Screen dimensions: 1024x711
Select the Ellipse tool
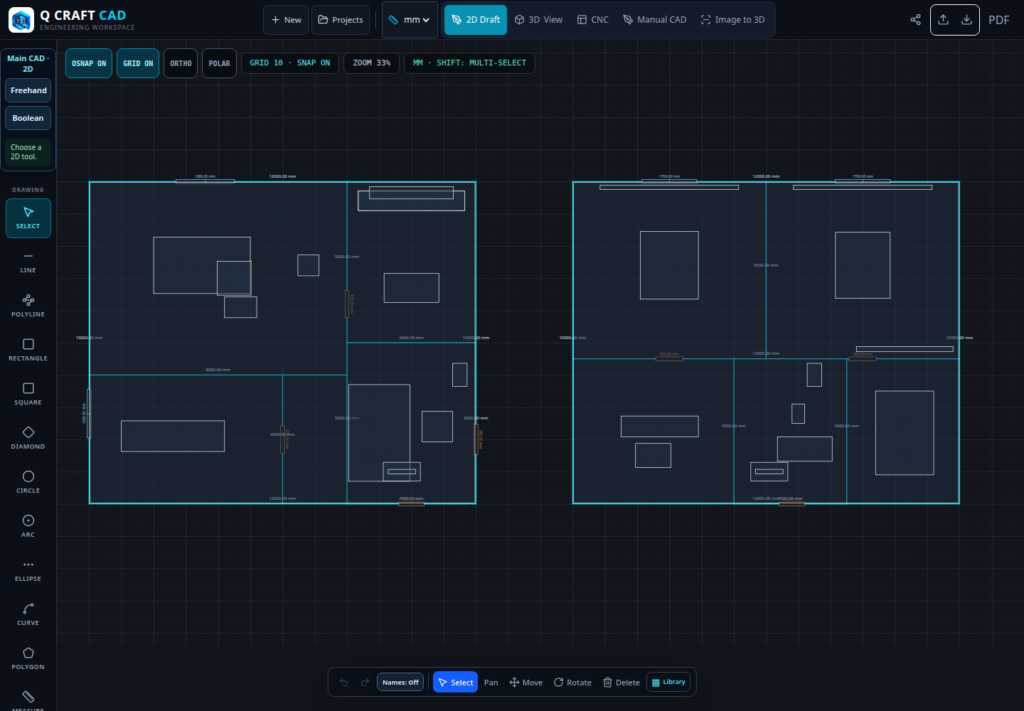28,570
